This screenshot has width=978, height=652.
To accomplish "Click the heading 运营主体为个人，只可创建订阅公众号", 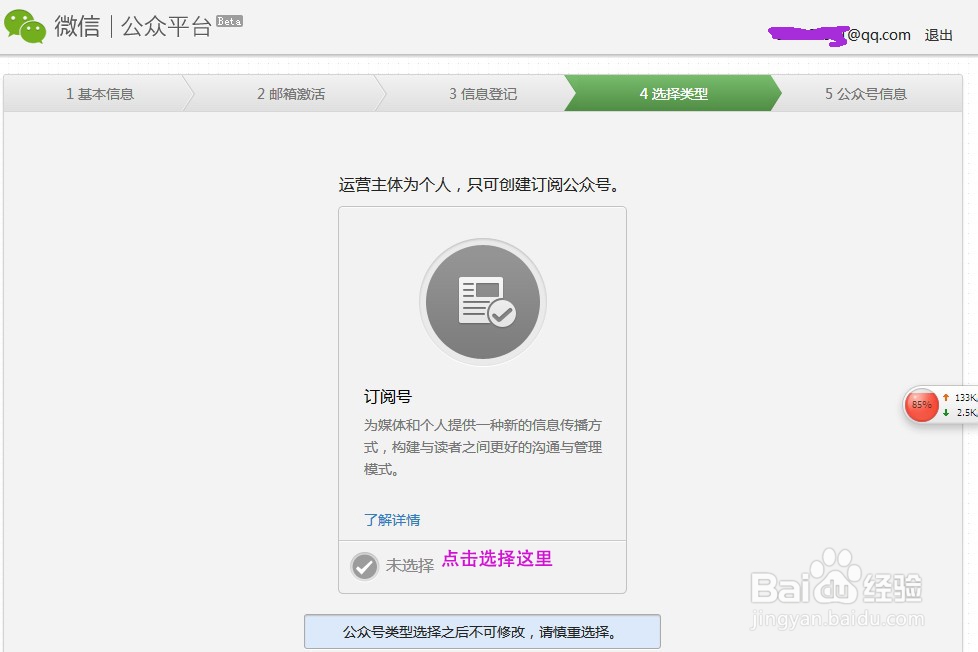I will 479,185.
